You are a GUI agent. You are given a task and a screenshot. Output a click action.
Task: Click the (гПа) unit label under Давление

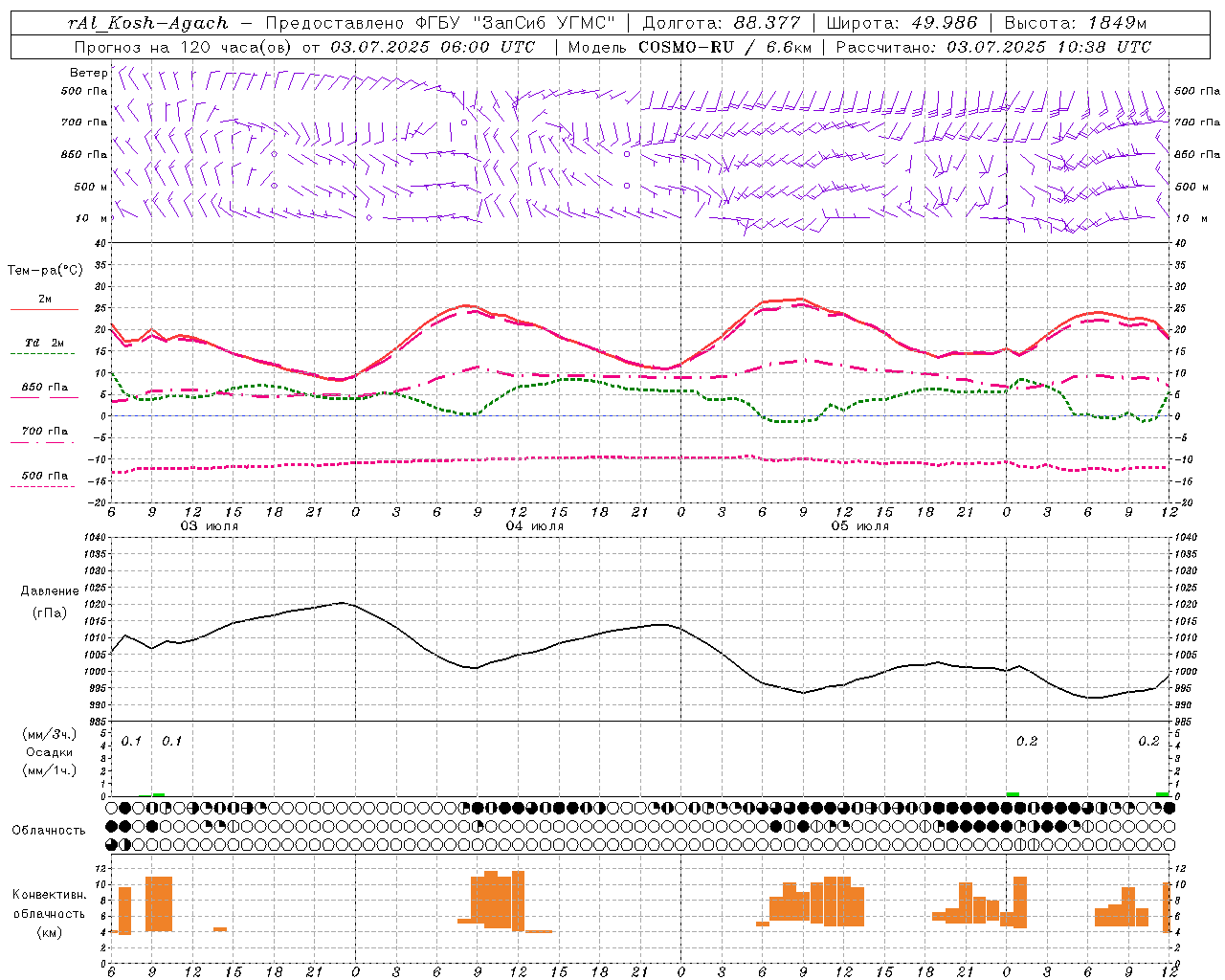pyautogui.click(x=50, y=612)
